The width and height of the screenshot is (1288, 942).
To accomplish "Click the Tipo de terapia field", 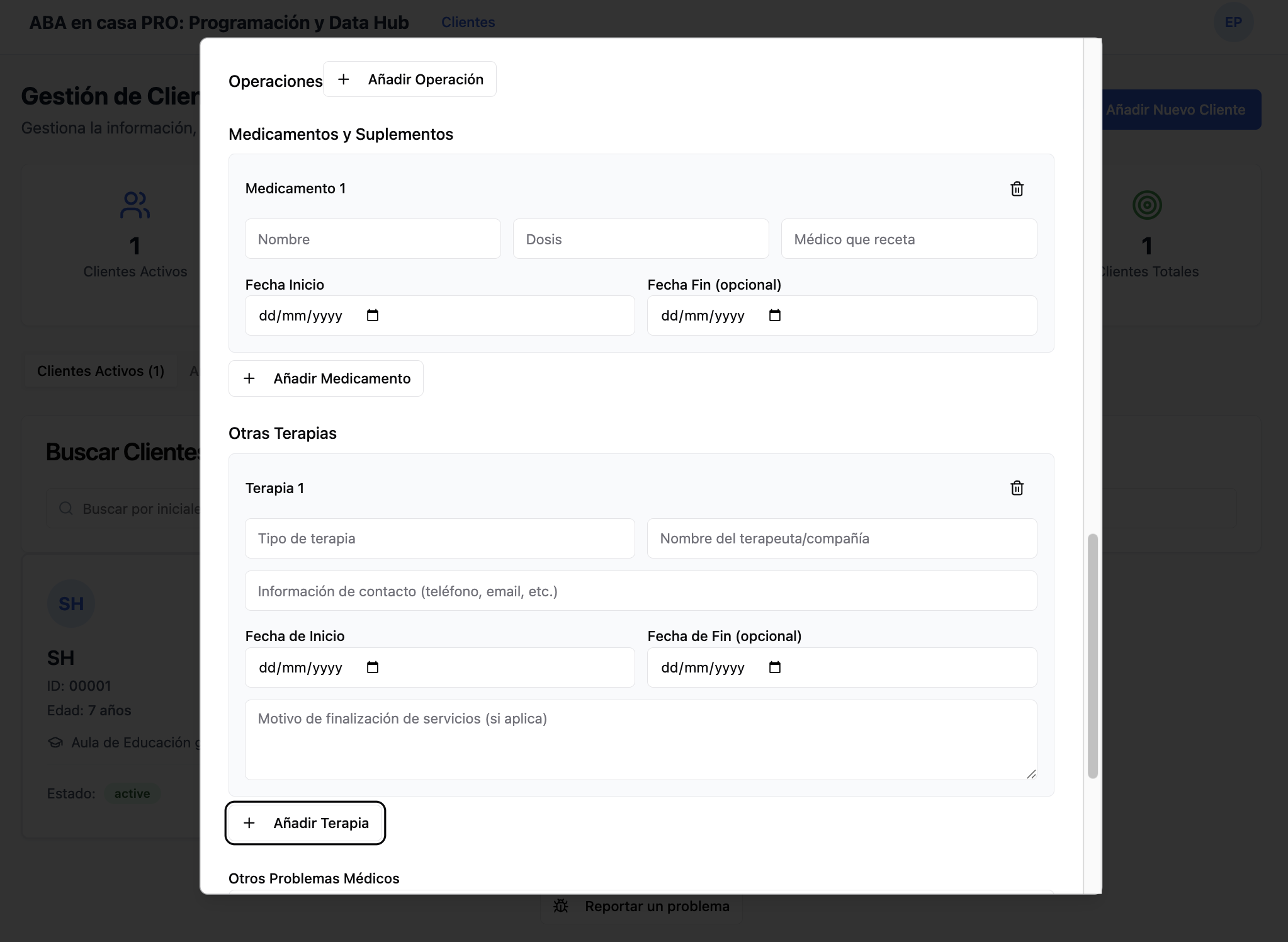I will point(439,538).
